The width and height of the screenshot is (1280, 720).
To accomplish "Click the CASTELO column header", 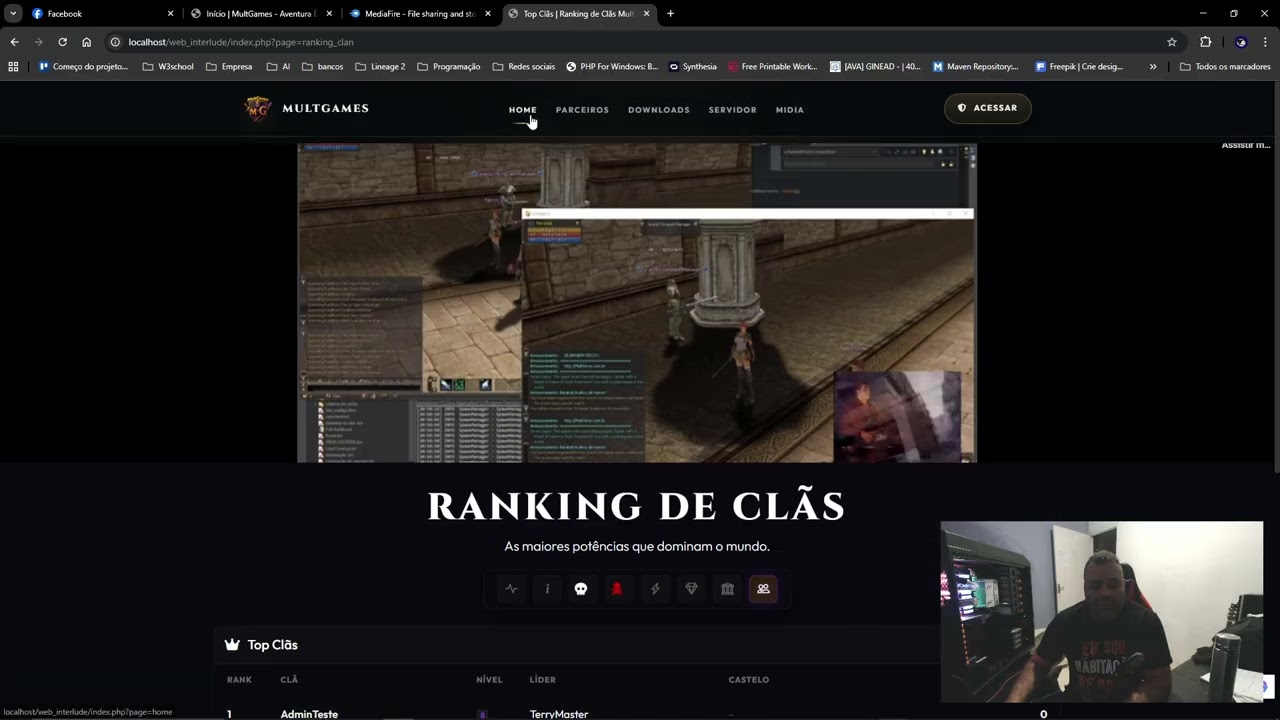I will [749, 680].
